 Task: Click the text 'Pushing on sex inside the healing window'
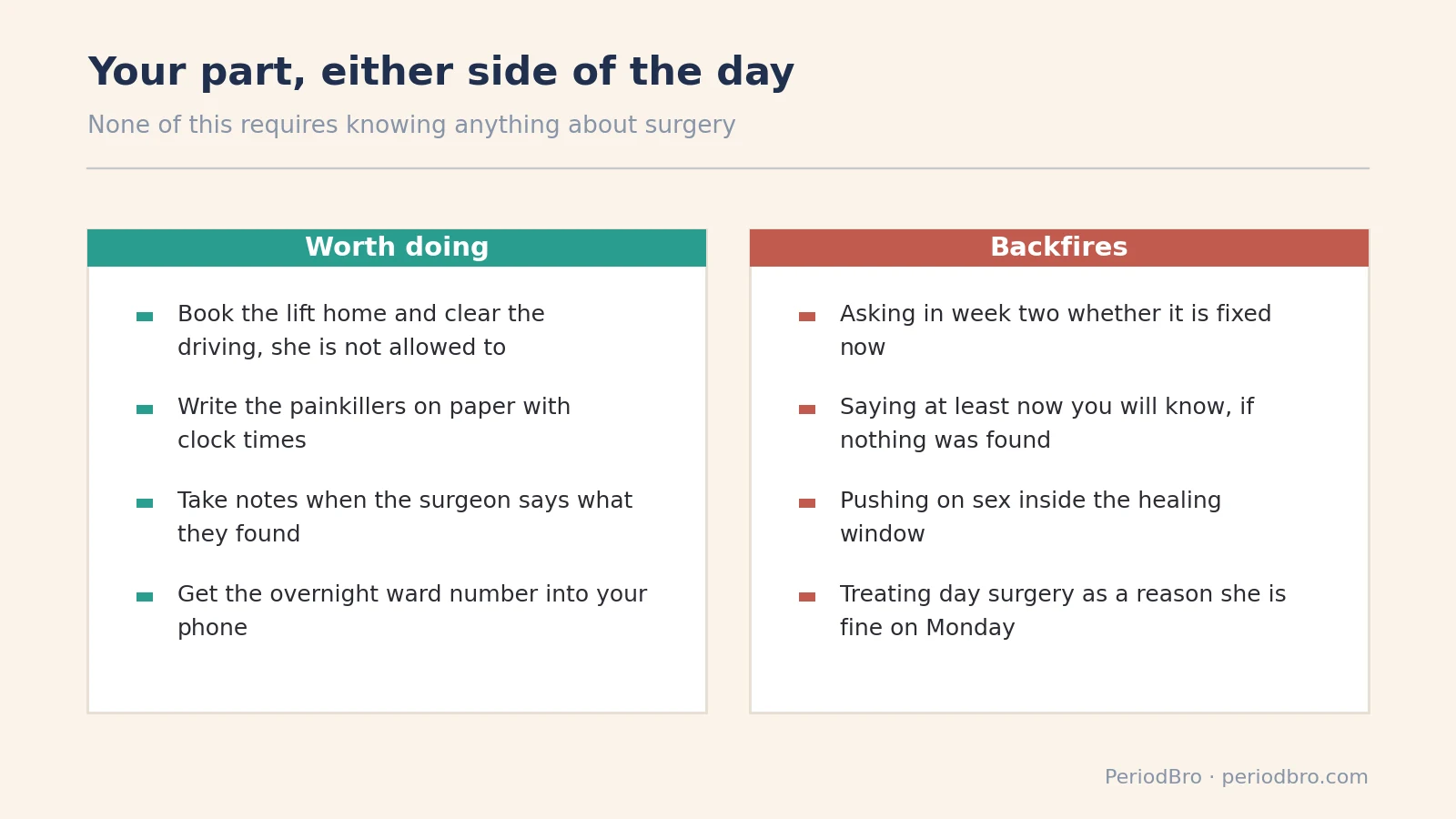(1030, 517)
